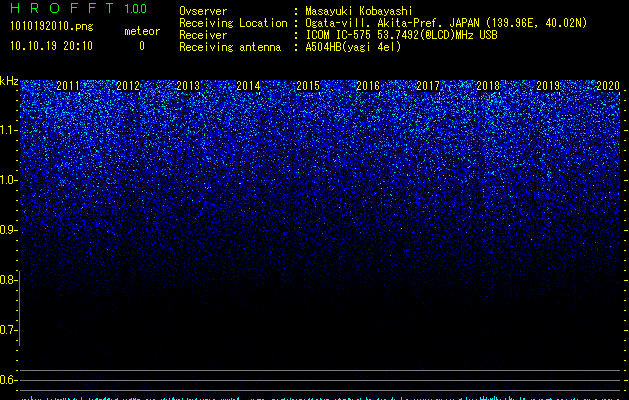Click the 2015 time marker
Screen dimensions: 629x400
click(308, 86)
